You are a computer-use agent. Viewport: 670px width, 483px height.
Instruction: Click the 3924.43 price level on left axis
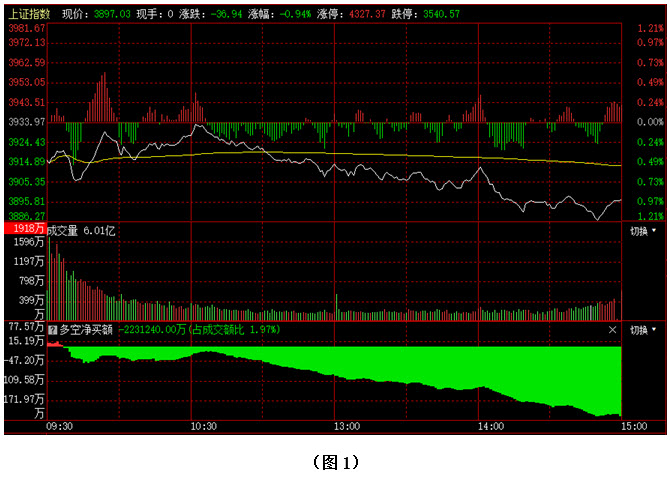tap(26, 142)
